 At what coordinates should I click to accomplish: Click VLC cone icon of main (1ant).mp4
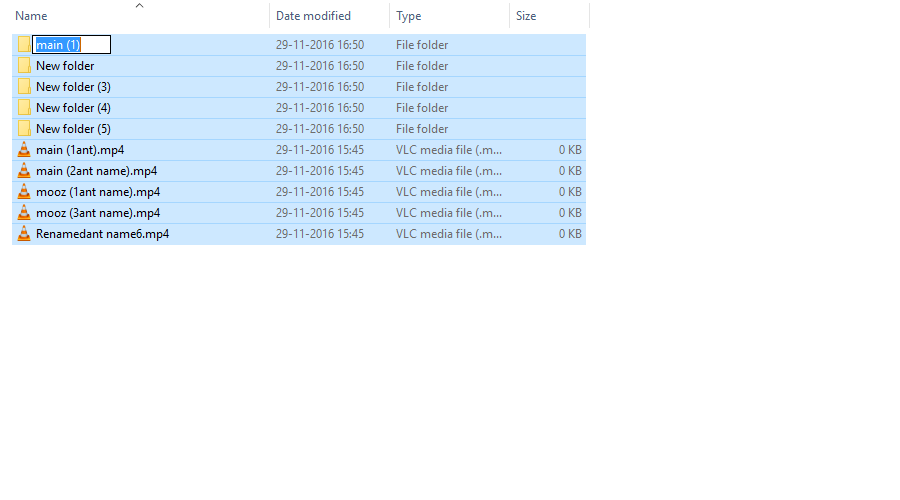pyautogui.click(x=24, y=150)
